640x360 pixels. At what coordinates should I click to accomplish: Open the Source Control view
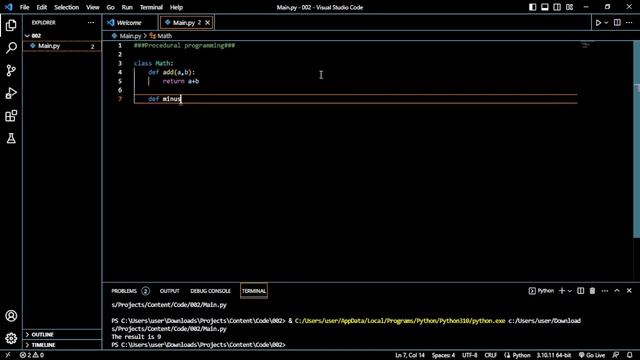(11, 71)
